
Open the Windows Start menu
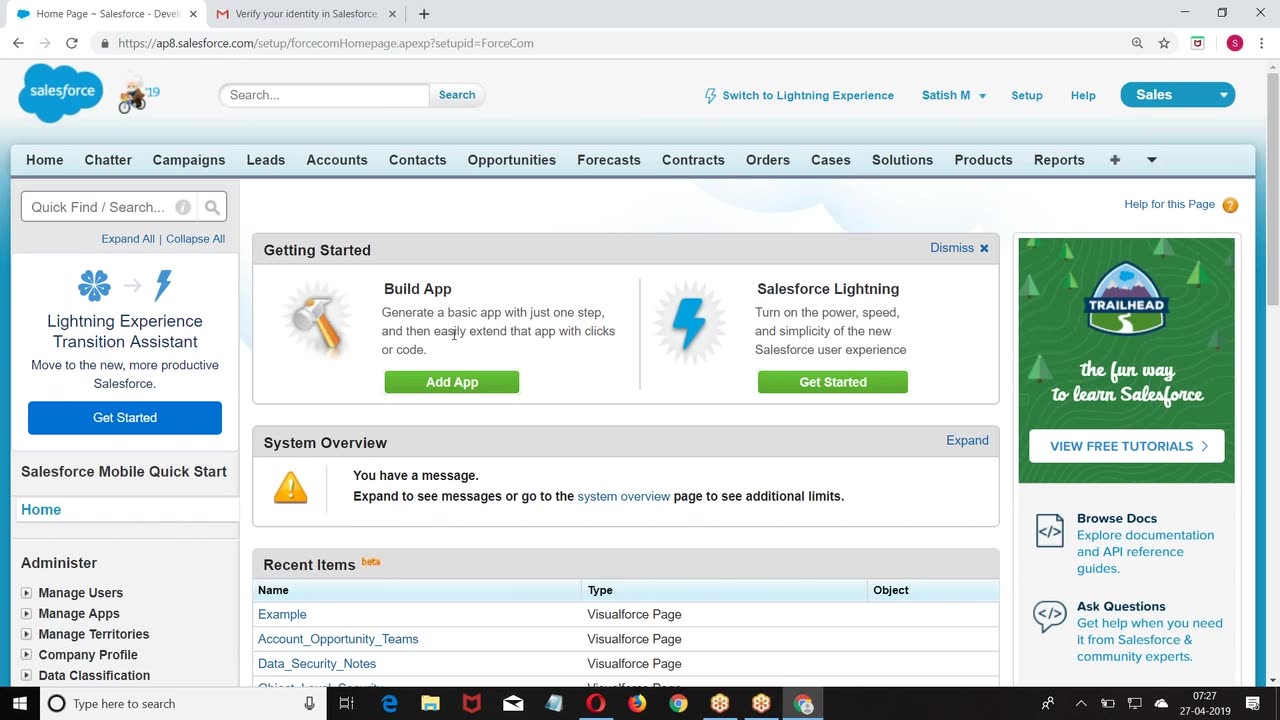coord(20,703)
